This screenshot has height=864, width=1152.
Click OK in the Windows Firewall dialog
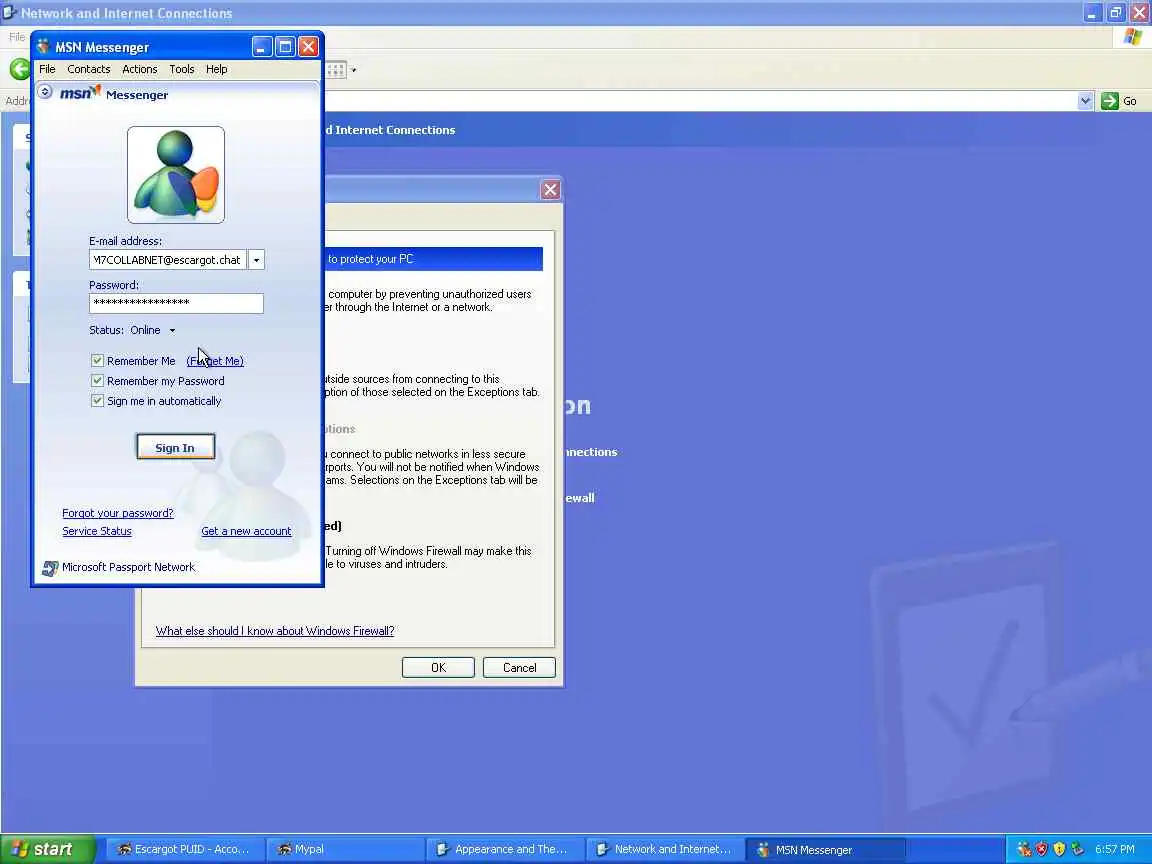pyautogui.click(x=439, y=668)
